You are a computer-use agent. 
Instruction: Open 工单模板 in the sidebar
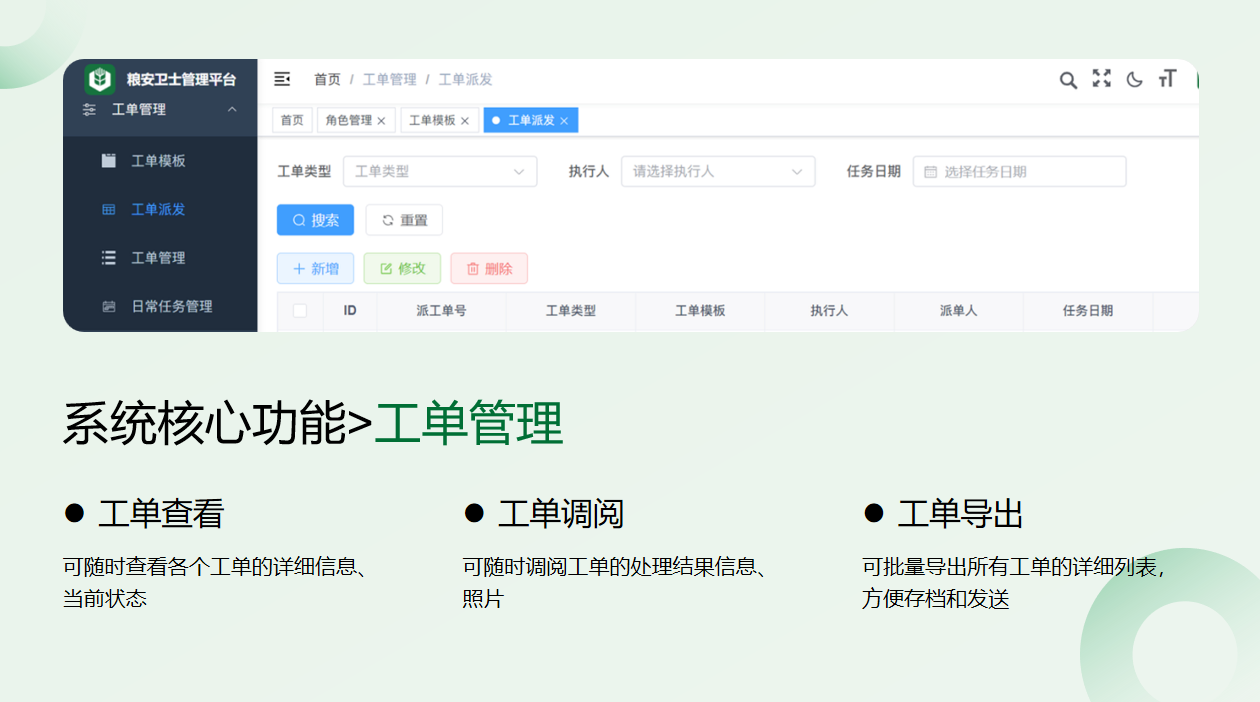coord(160,161)
